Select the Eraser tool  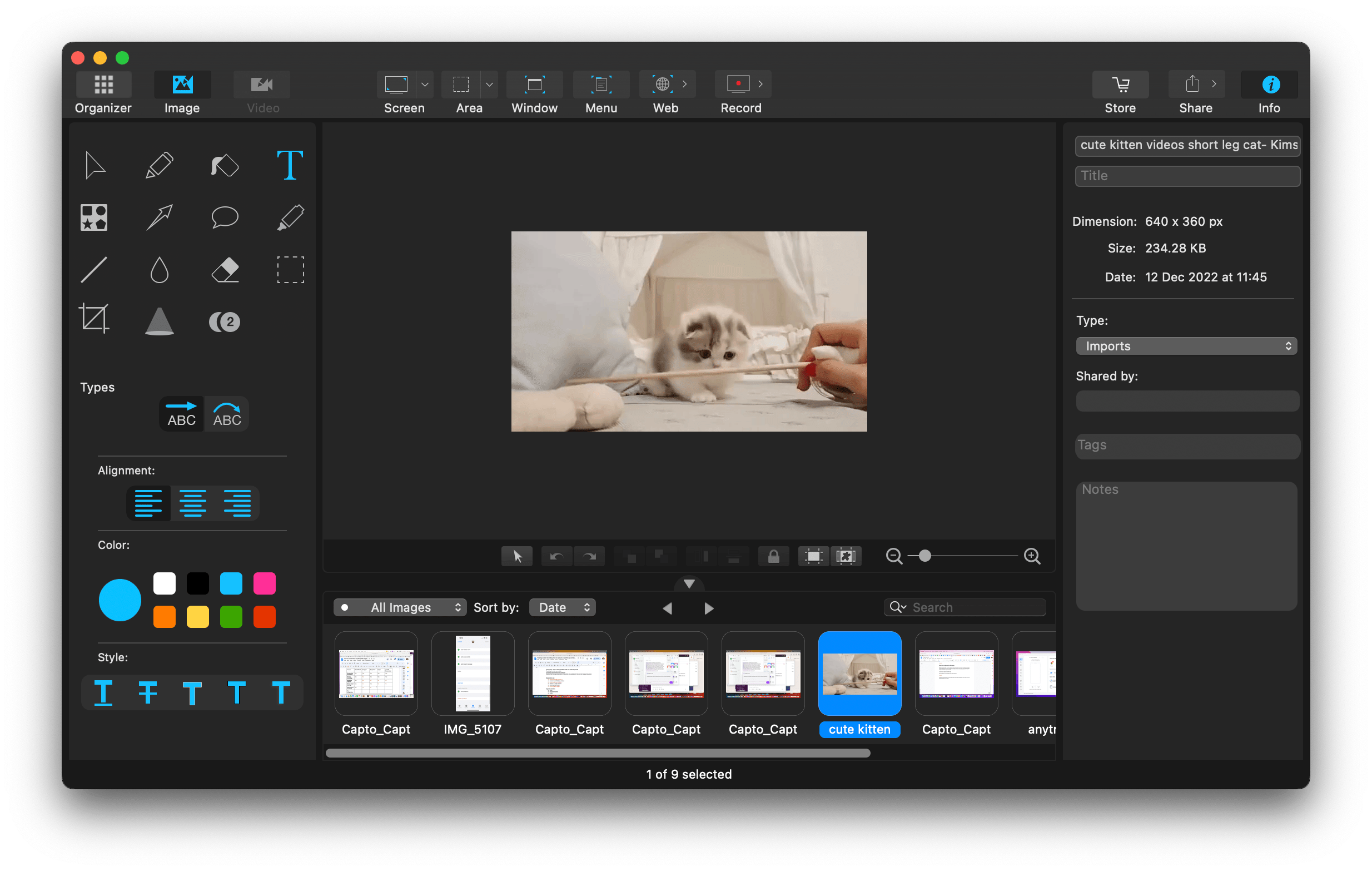225,270
